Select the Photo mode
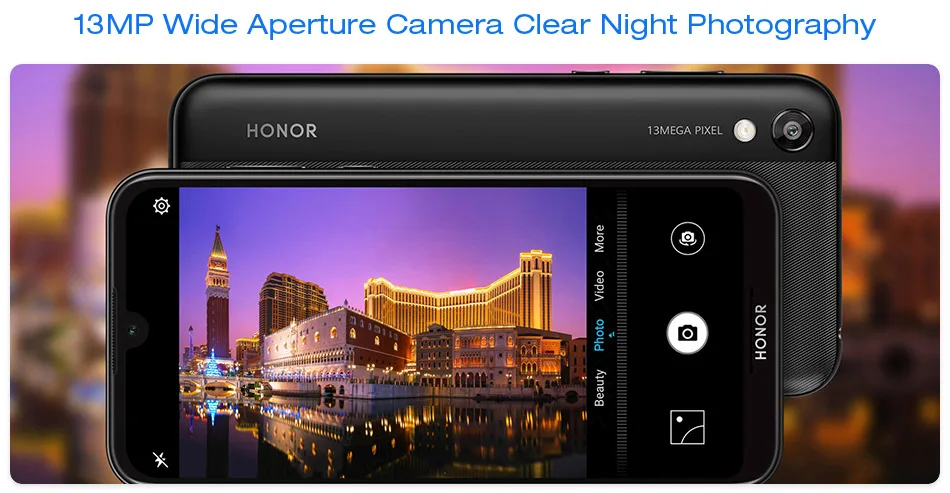Viewport: 950px width, 493px height. click(599, 336)
